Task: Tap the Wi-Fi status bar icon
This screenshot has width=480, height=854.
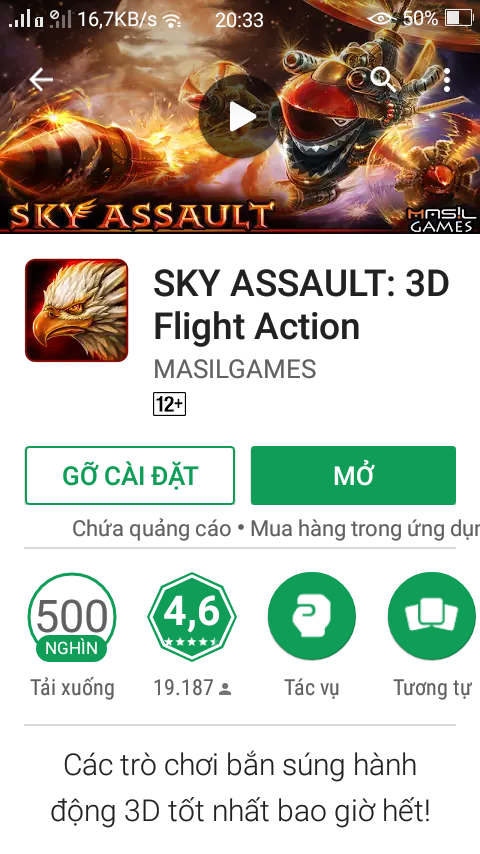Action: tap(173, 20)
